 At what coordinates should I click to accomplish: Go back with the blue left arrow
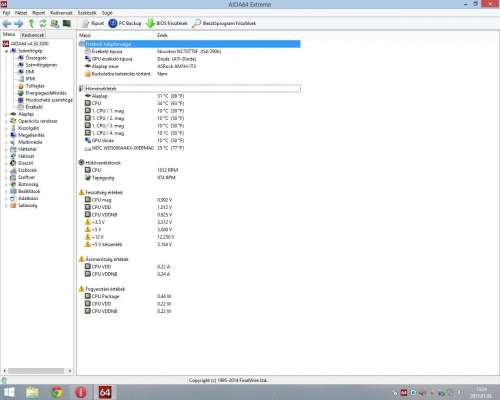(7, 23)
